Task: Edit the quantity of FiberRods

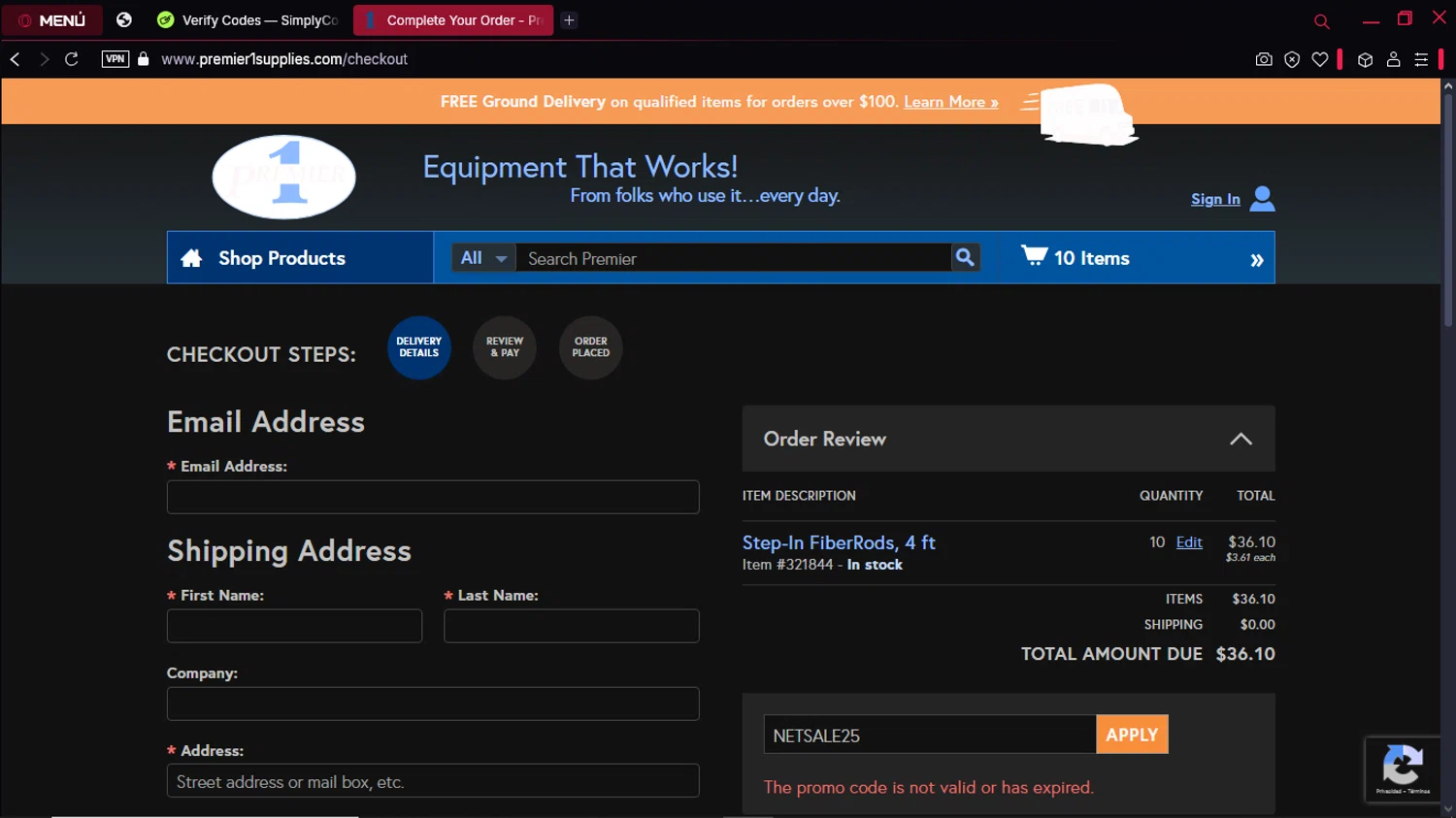Action: point(1189,542)
